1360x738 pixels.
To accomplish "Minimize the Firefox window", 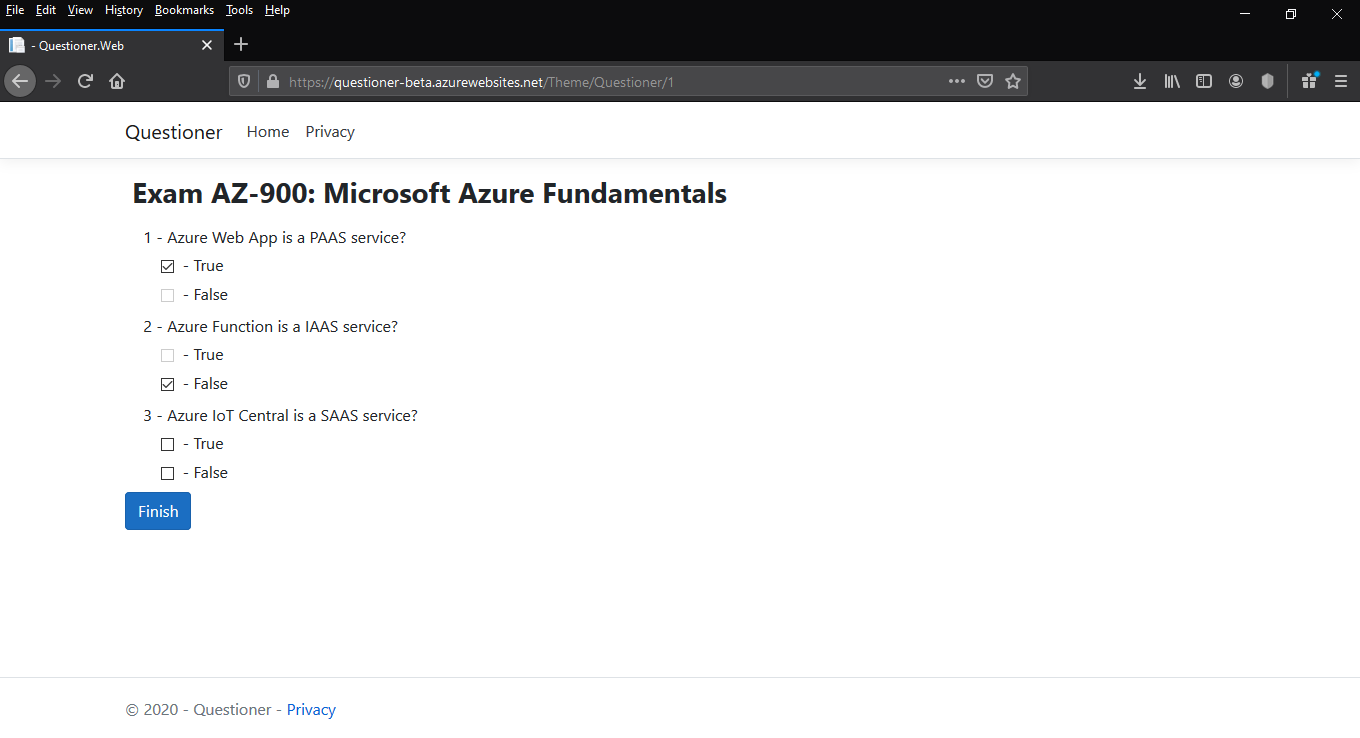I will click(x=1245, y=14).
